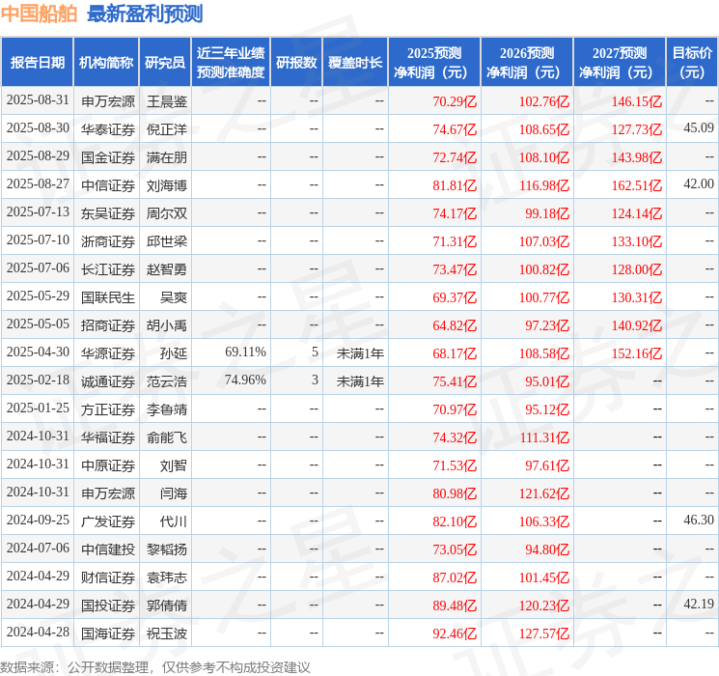Click analyst name 王晨鉴
Viewport: 719px width, 676px height.
(166, 101)
